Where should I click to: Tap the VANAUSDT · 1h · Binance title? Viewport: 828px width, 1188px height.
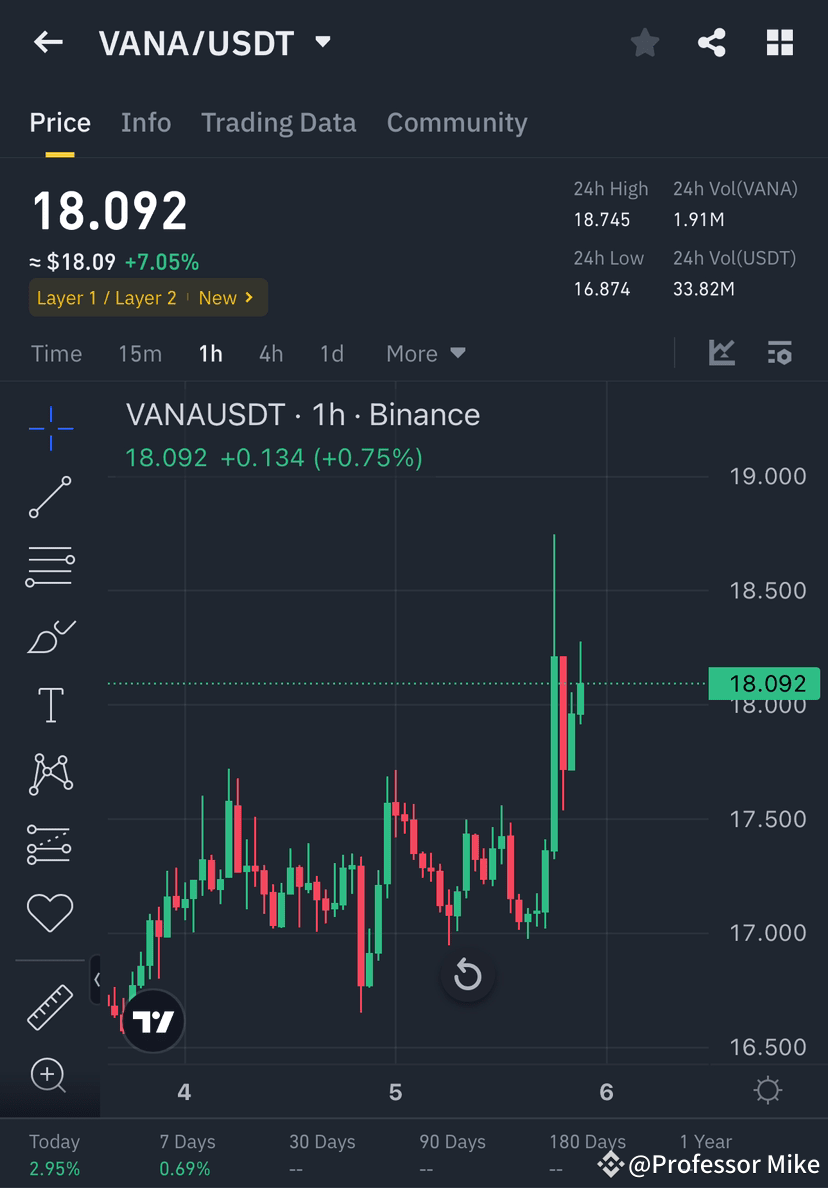tap(303, 415)
